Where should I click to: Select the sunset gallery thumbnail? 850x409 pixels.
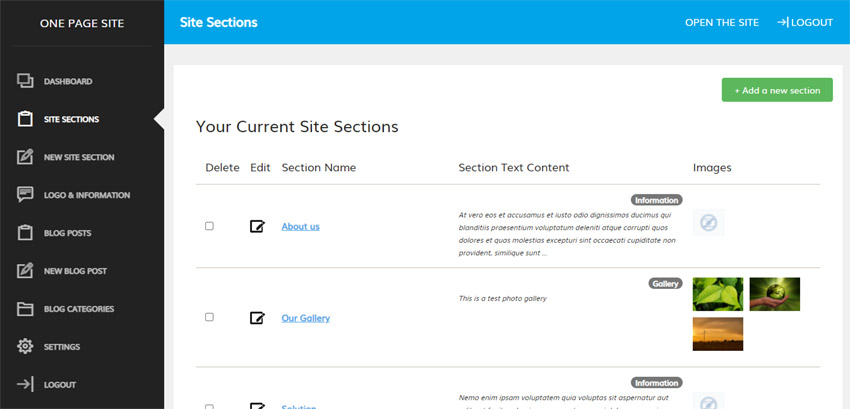[718, 333]
